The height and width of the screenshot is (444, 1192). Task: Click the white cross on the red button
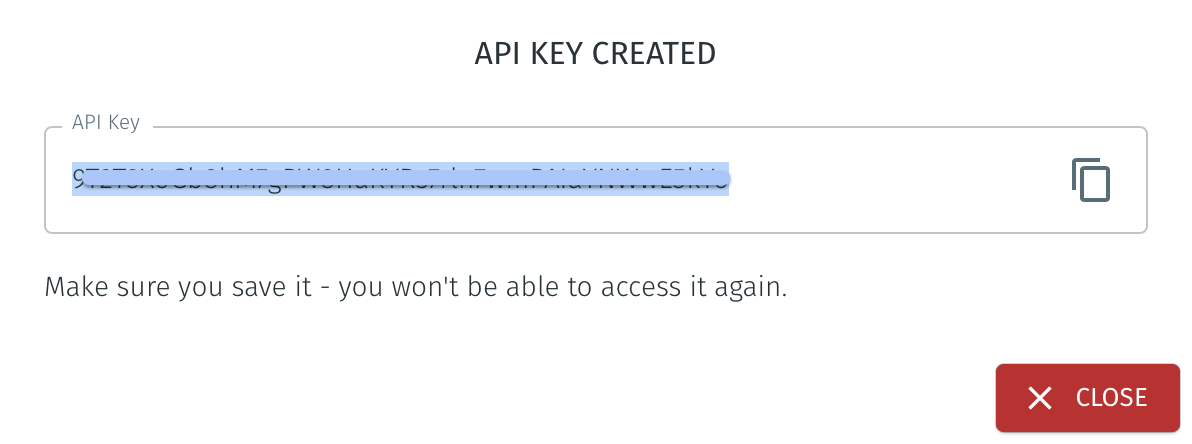[x=1040, y=398]
